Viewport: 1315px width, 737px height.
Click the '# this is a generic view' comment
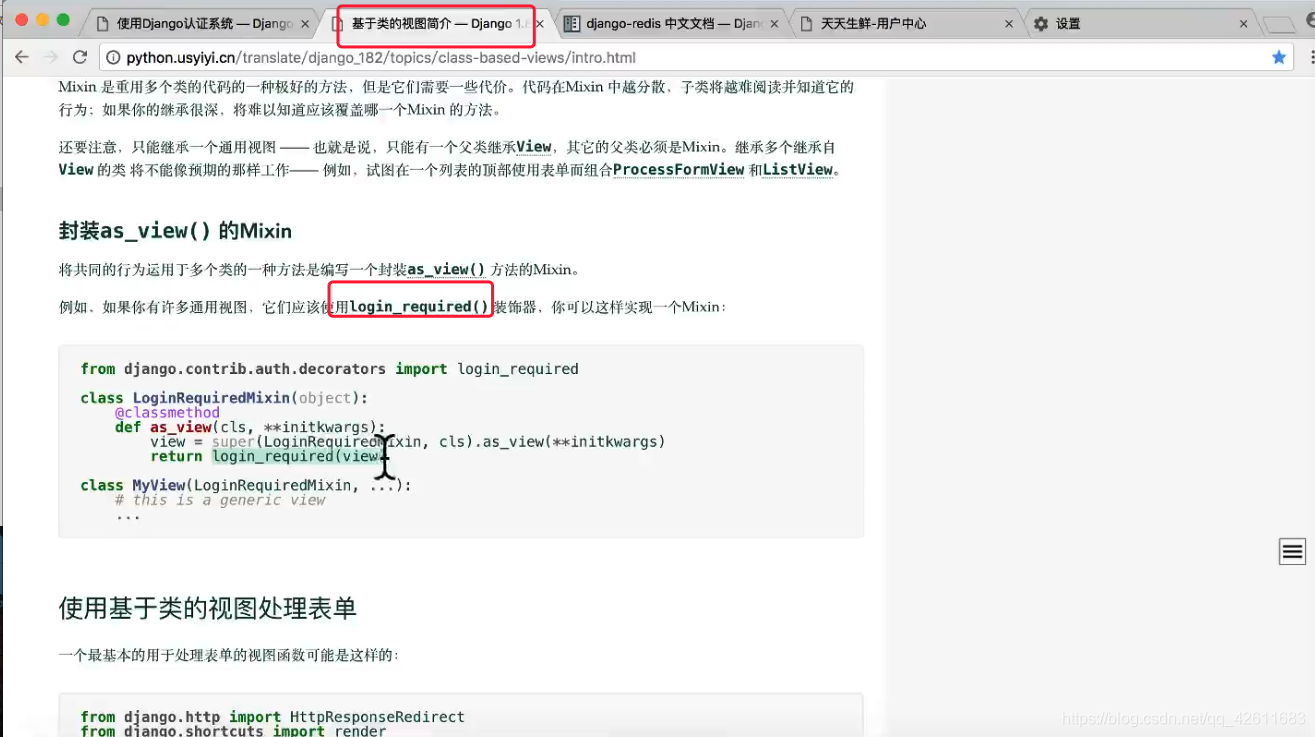pos(220,500)
